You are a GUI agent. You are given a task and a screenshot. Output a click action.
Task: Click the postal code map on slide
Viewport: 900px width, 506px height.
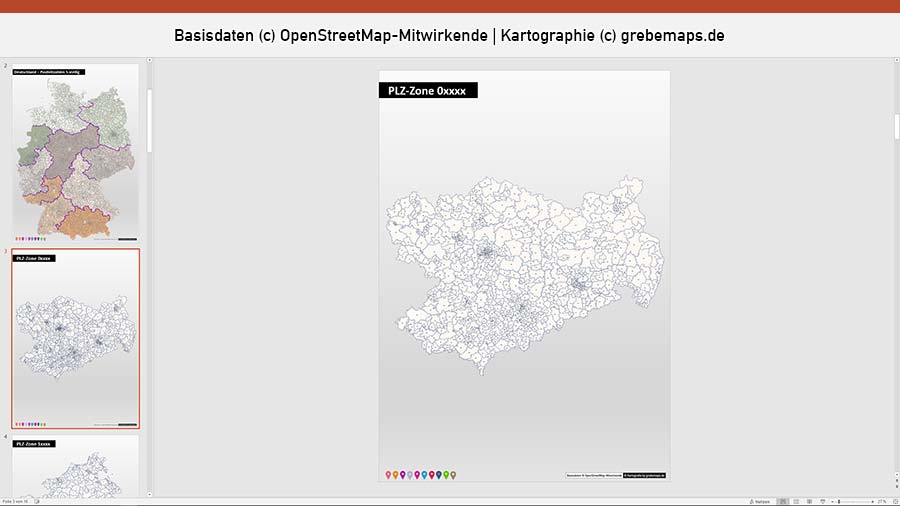[525, 274]
